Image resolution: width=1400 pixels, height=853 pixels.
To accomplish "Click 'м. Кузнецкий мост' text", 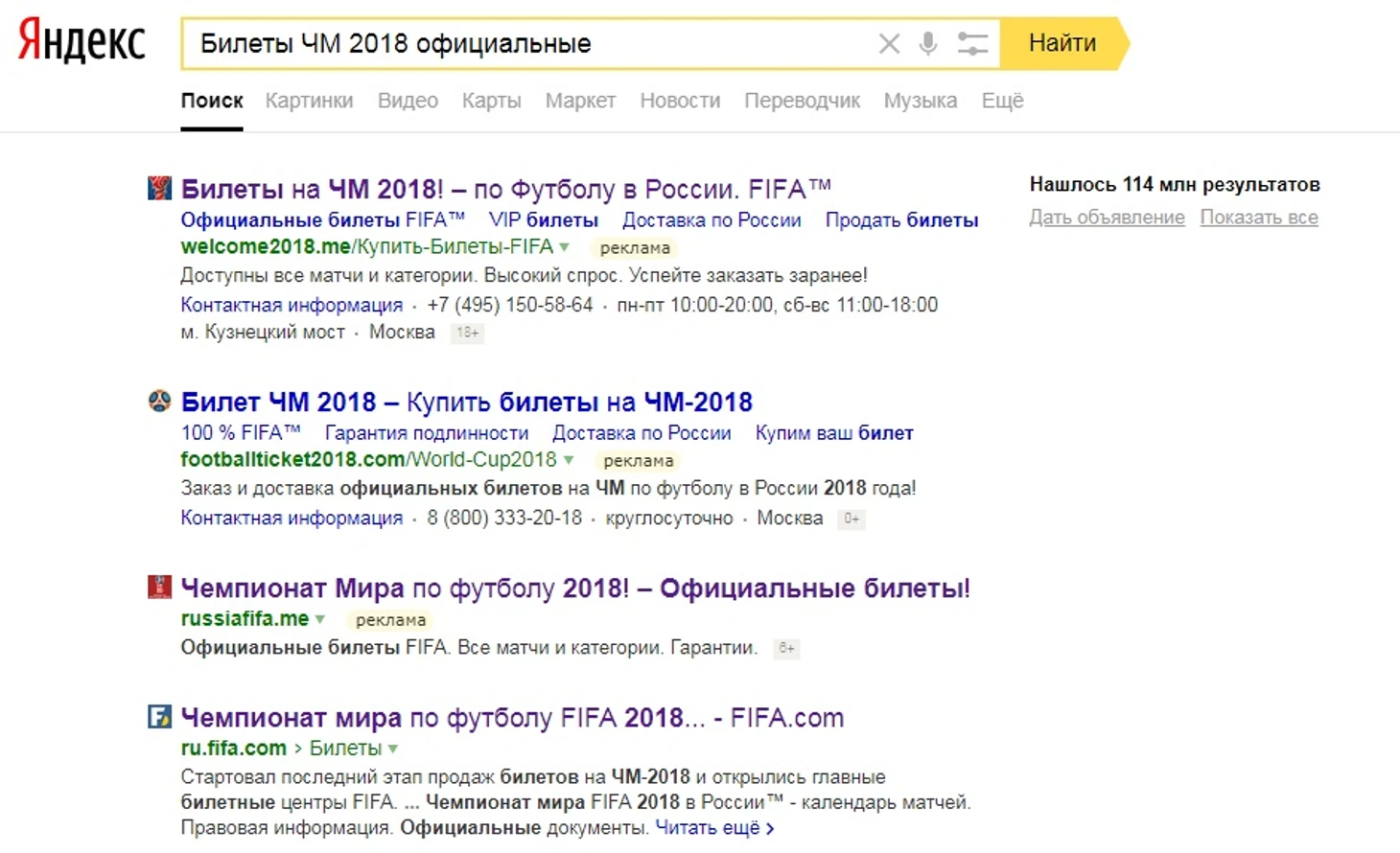I will (x=263, y=332).
